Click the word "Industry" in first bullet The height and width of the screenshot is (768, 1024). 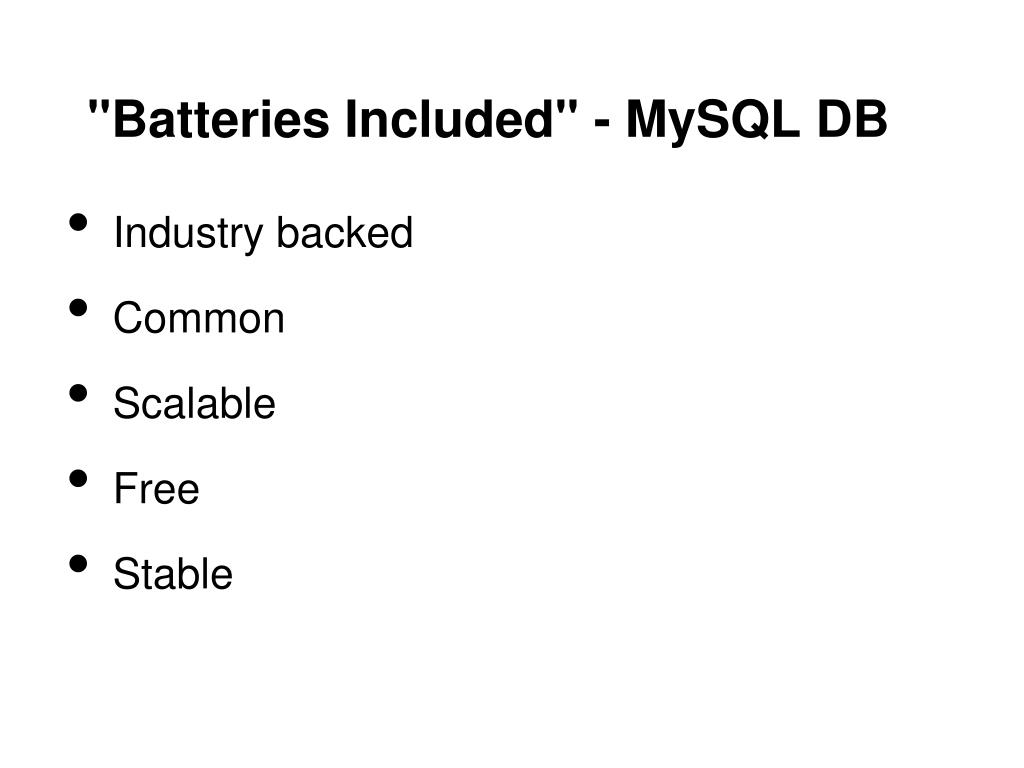click(188, 234)
